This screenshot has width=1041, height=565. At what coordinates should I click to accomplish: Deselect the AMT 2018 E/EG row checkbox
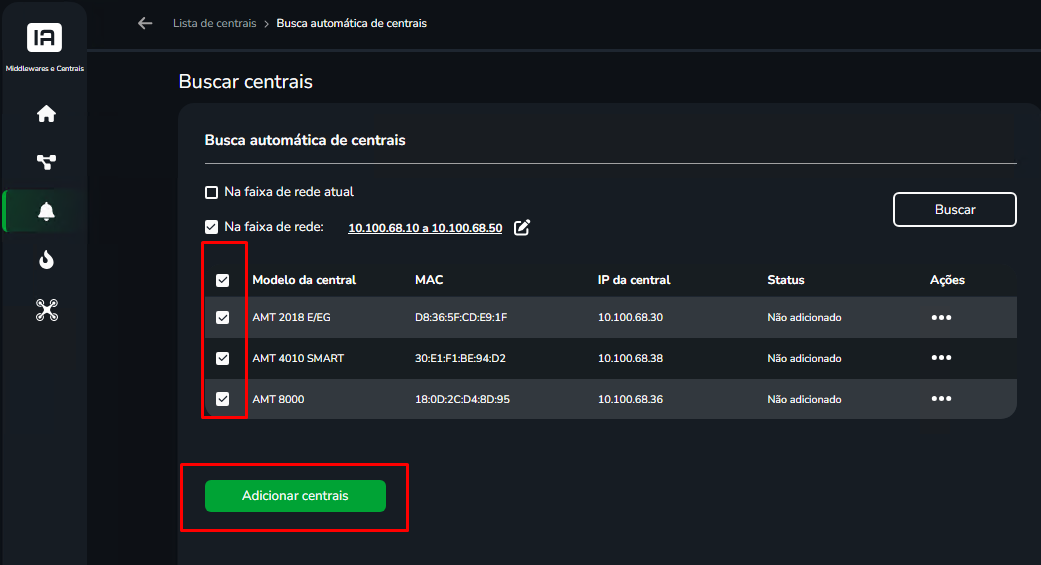pos(222,317)
